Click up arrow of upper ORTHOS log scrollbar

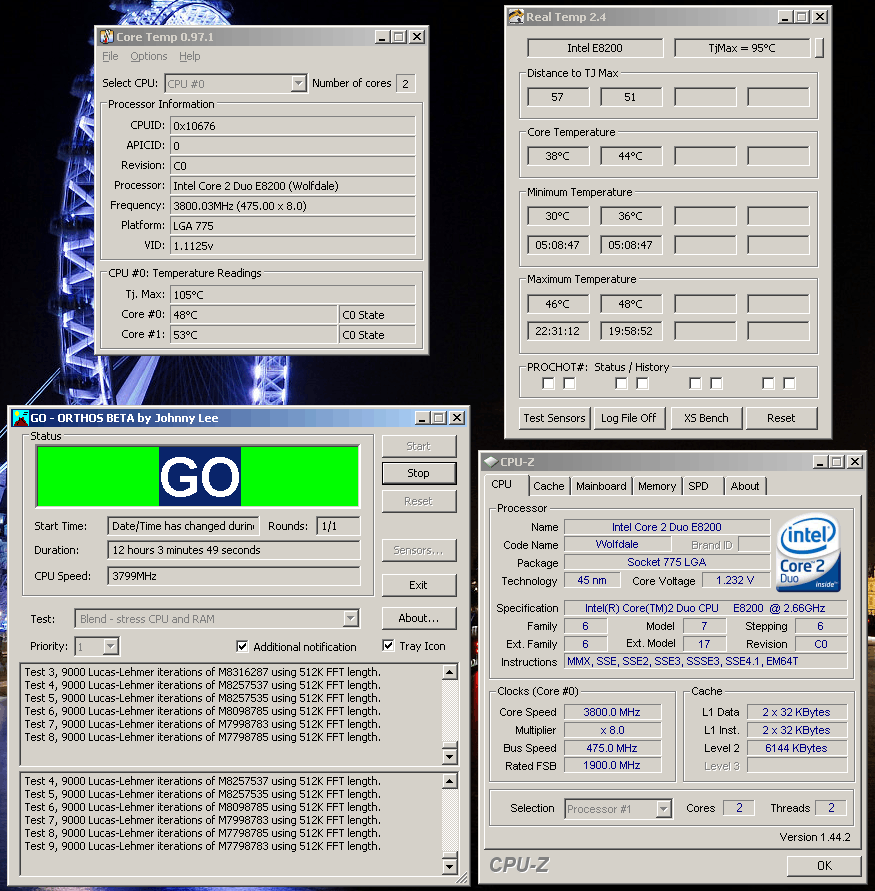(449, 672)
